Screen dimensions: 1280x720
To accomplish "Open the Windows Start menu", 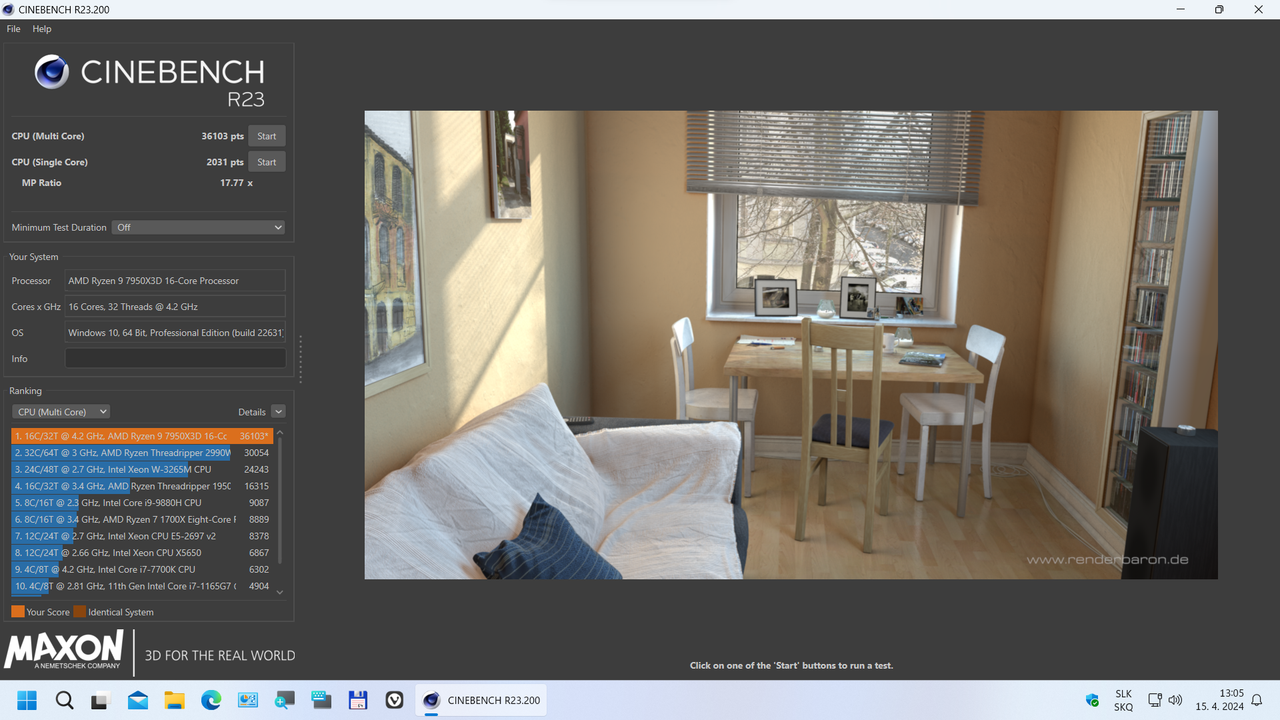I will coord(26,700).
